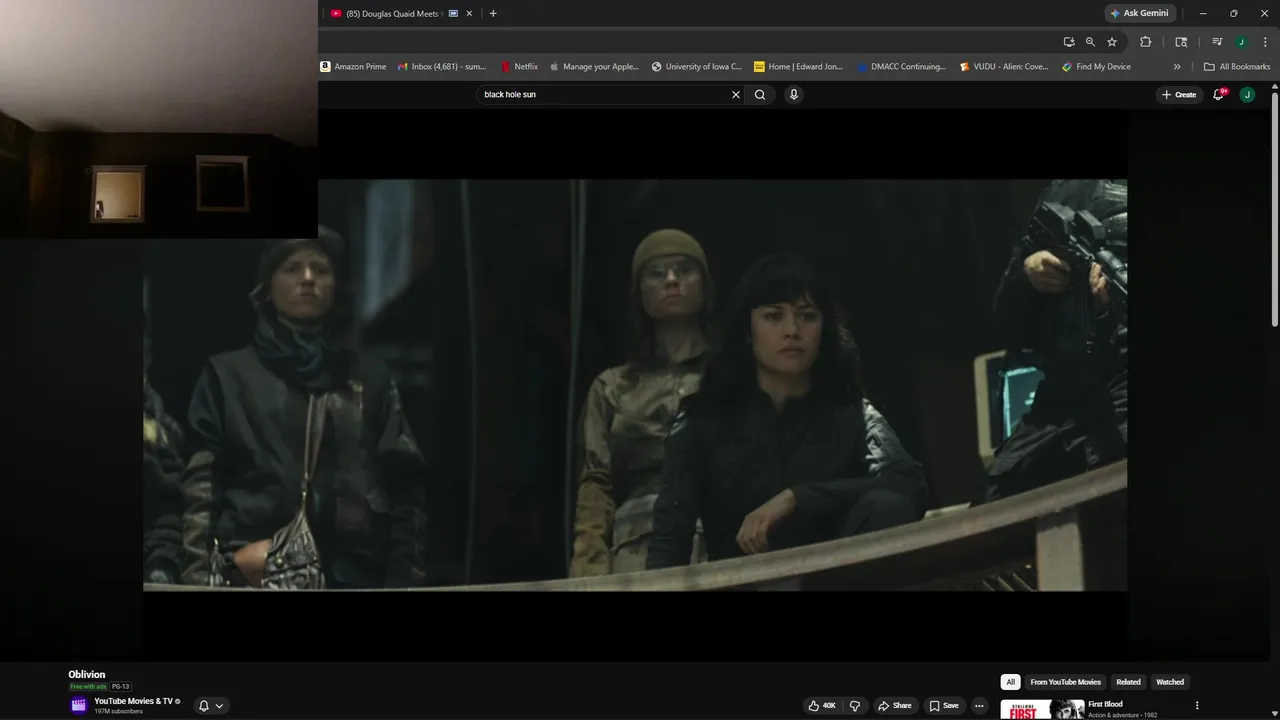Select the All filter chip
Image resolution: width=1280 pixels, height=720 pixels.
coord(1011,682)
